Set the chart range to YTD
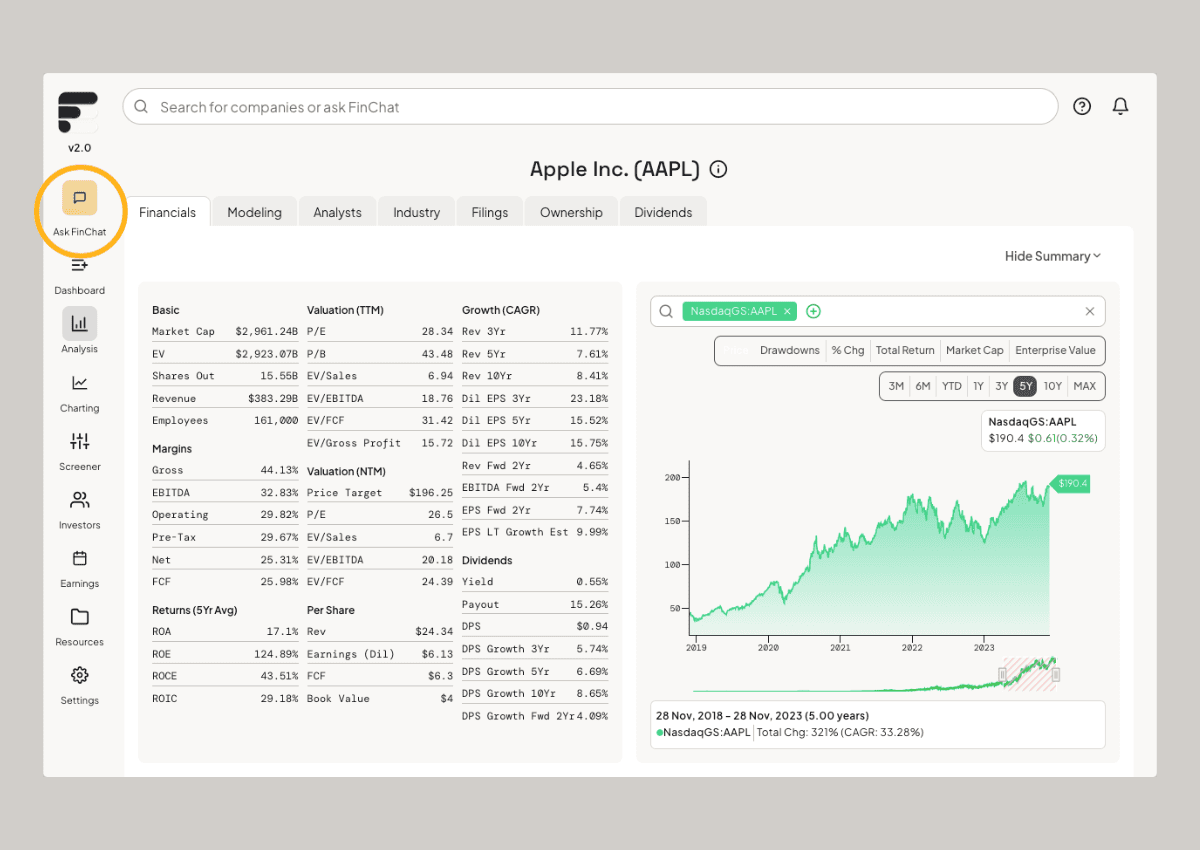 click(952, 386)
